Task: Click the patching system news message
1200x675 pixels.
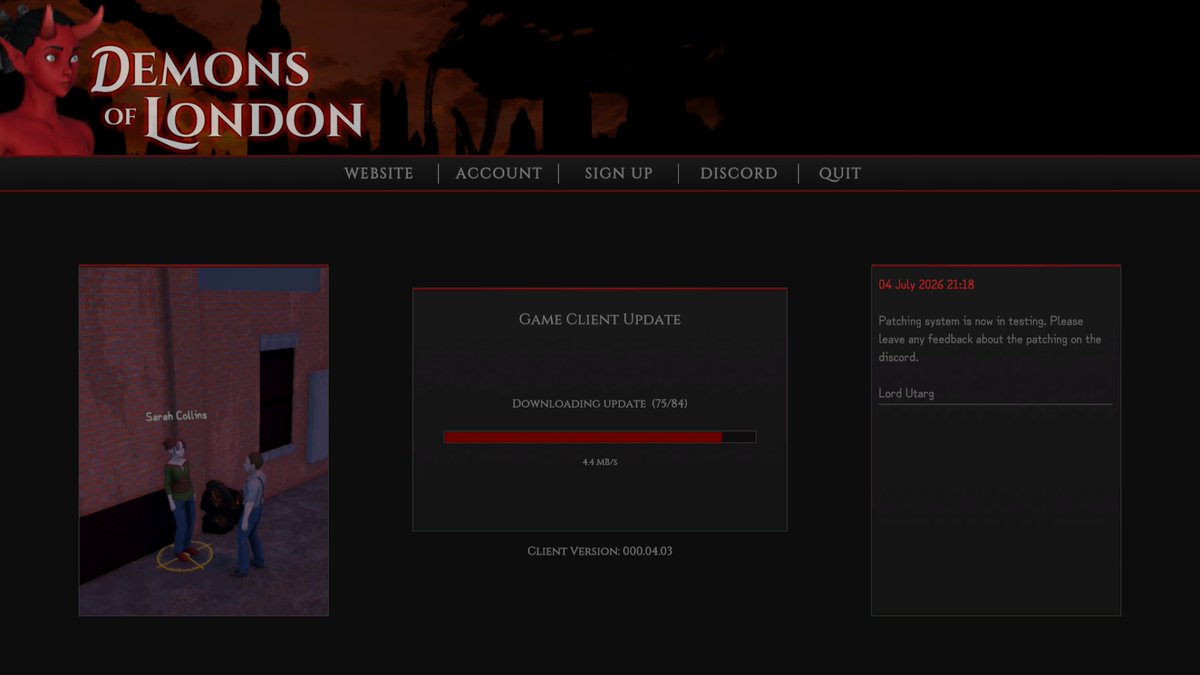Action: [x=990, y=339]
